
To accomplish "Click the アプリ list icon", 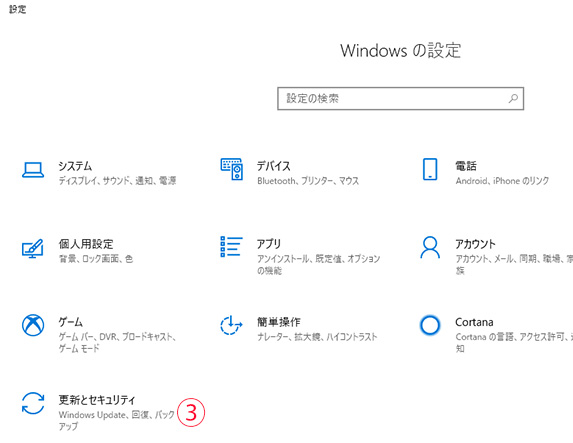I will [x=231, y=247].
